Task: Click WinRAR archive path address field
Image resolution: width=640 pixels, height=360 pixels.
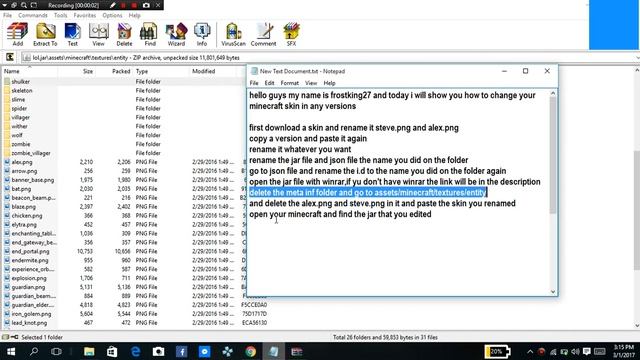Action: pyautogui.click(x=329, y=58)
